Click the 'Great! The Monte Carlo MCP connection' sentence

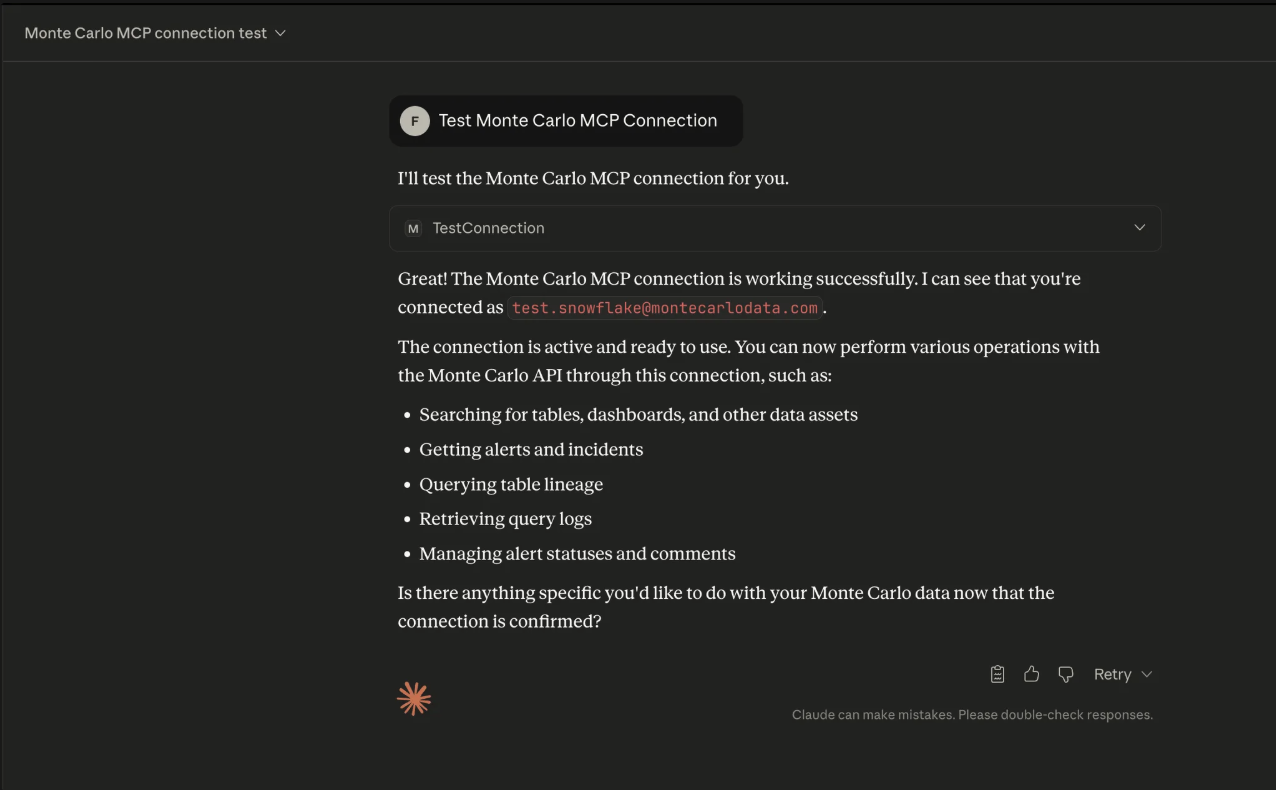click(739, 293)
